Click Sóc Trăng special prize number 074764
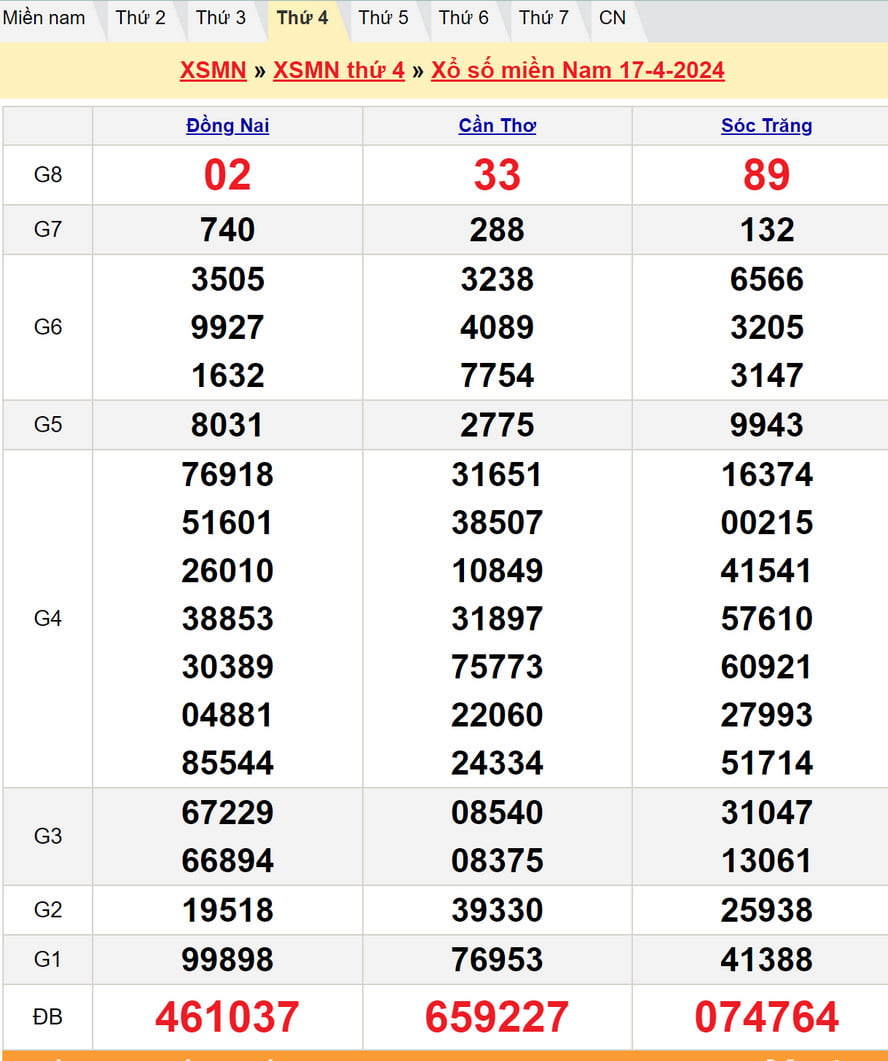This screenshot has height=1061, width=888. [766, 1017]
